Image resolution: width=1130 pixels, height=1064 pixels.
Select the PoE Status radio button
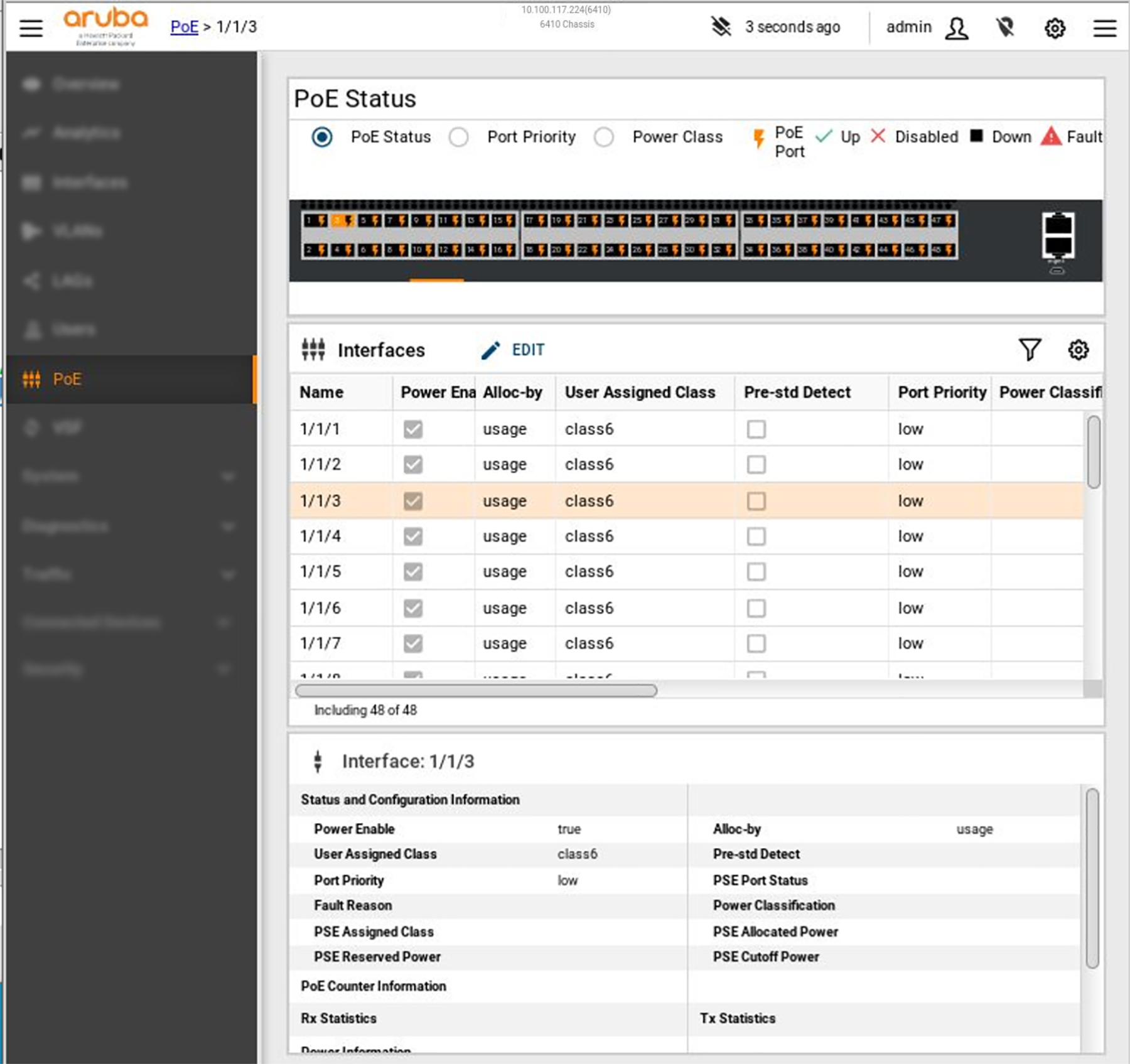tap(322, 137)
